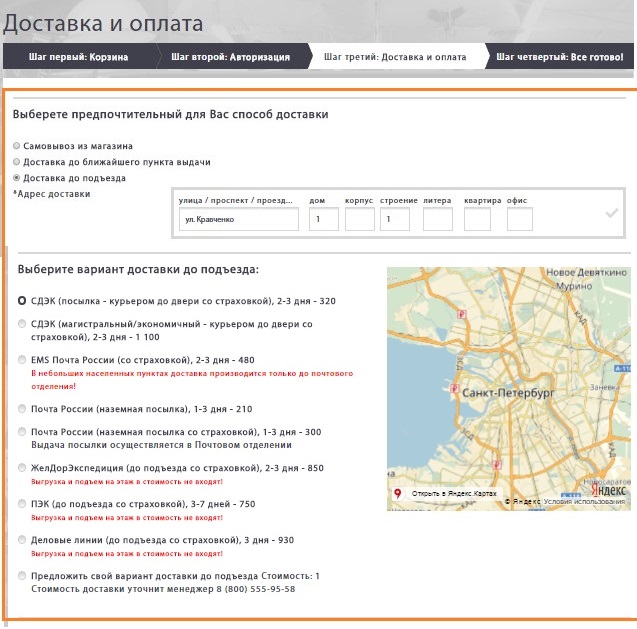Select Самовывоз из магазина delivery option
The width and height of the screenshot is (637, 629).
(17, 145)
